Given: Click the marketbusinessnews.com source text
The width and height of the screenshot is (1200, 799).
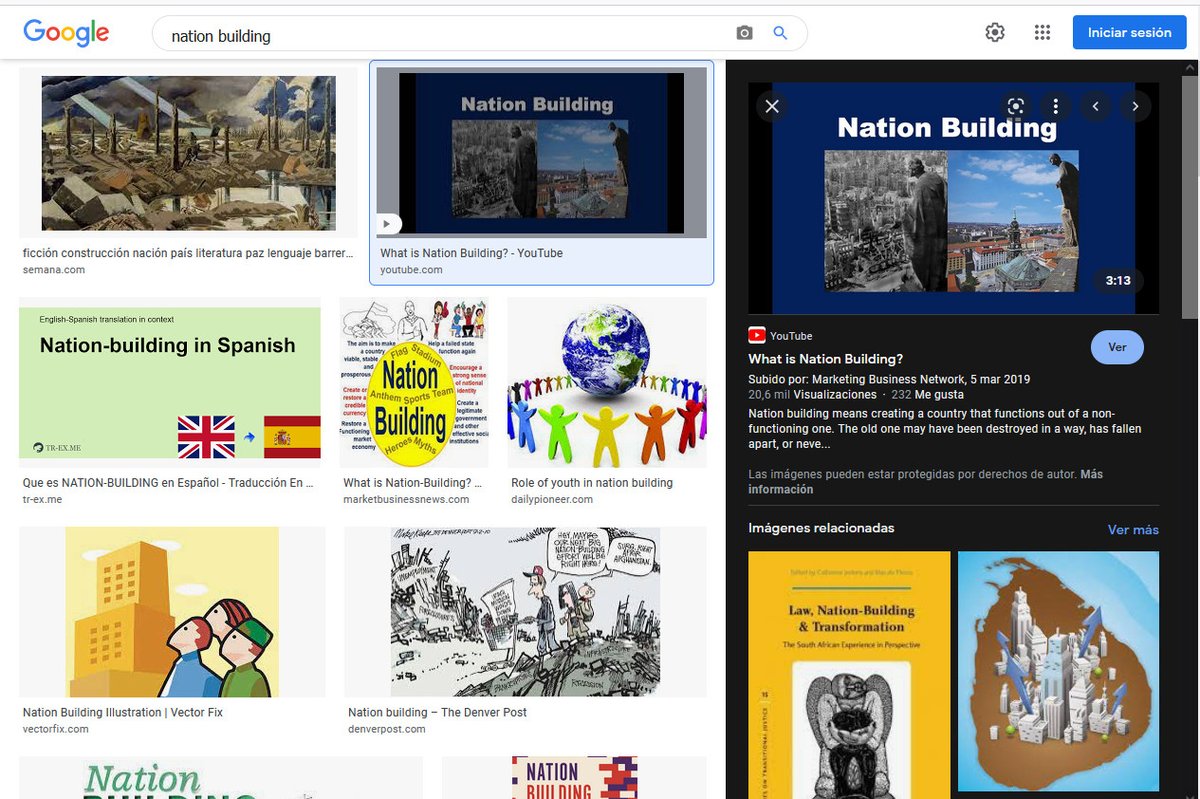Looking at the screenshot, I should tap(406, 499).
